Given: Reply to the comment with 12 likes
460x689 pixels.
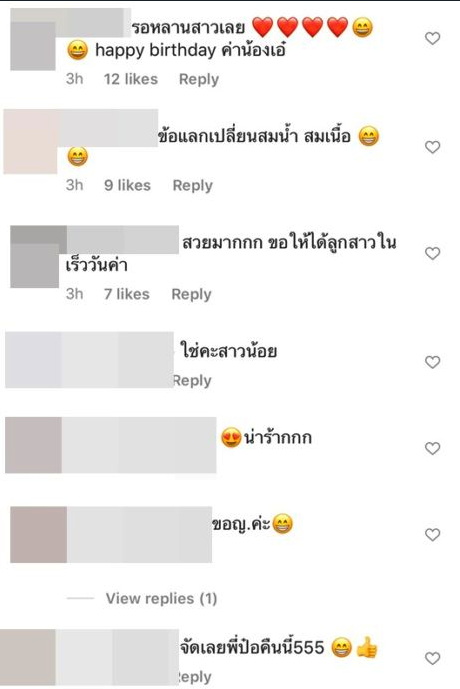Looking at the screenshot, I should click(x=199, y=80).
